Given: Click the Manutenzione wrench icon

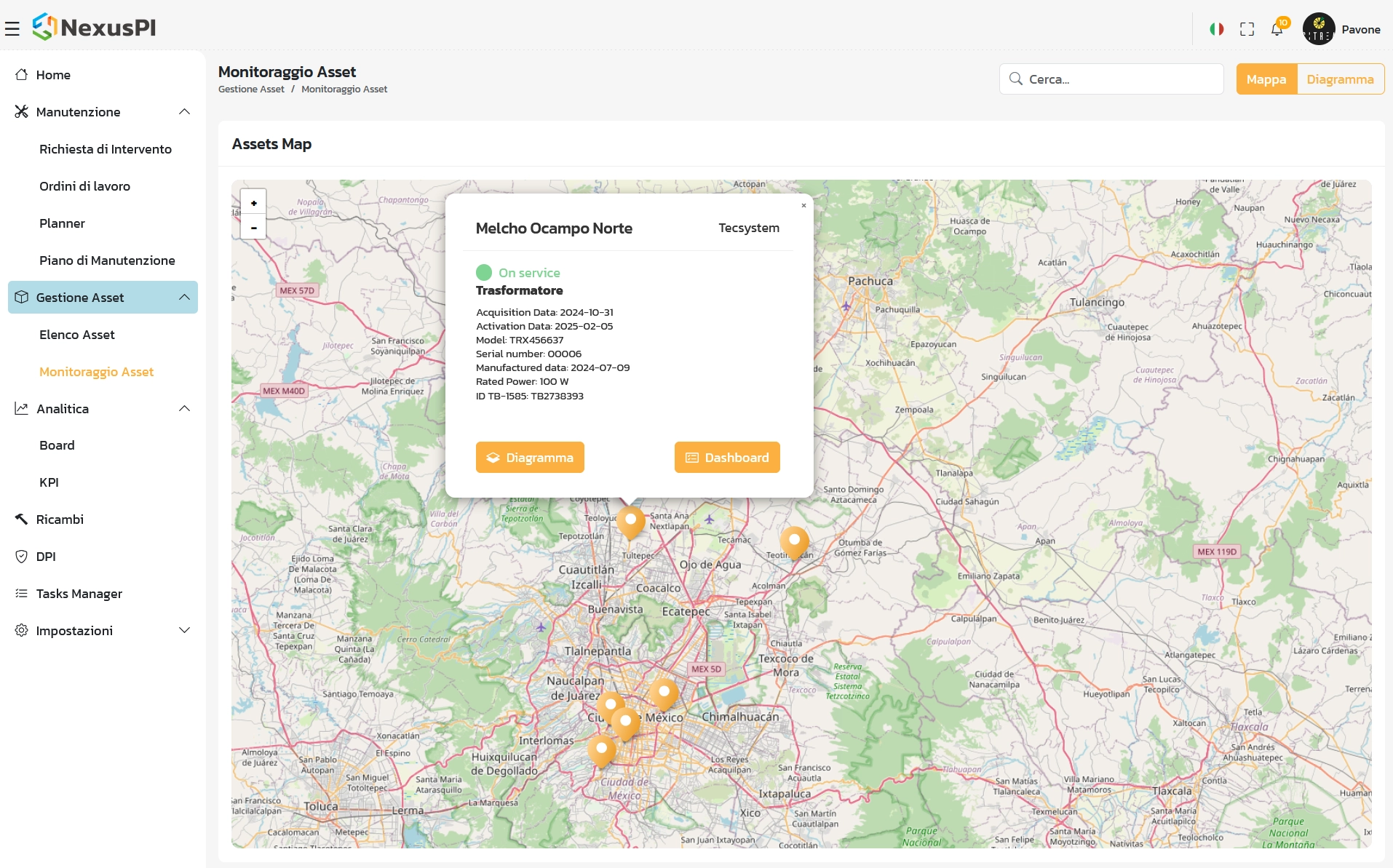Looking at the screenshot, I should click(x=21, y=111).
